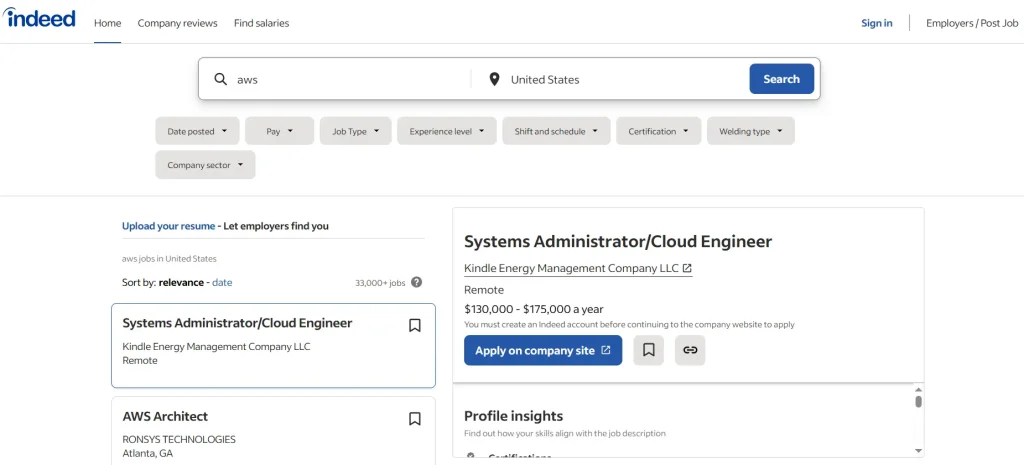Click the search magnifier icon beside aws
Screen dimensions: 1024x465
(221, 79)
